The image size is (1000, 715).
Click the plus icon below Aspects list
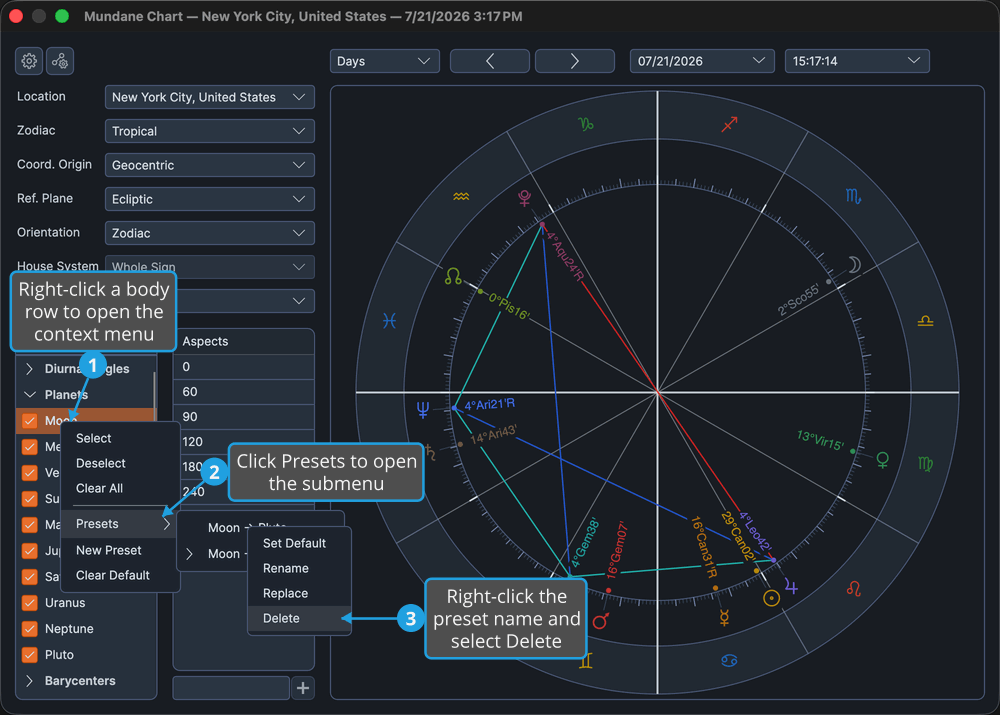pos(303,688)
